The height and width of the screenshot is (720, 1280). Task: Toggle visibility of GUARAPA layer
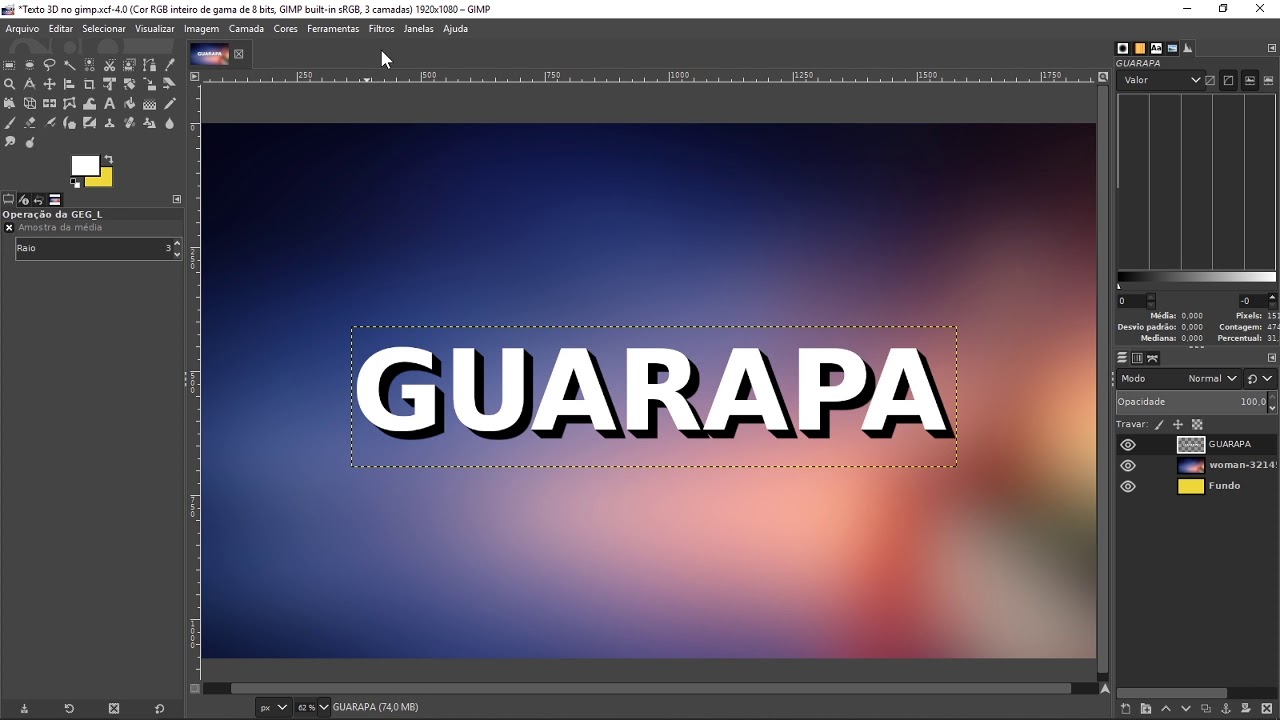(1128, 445)
